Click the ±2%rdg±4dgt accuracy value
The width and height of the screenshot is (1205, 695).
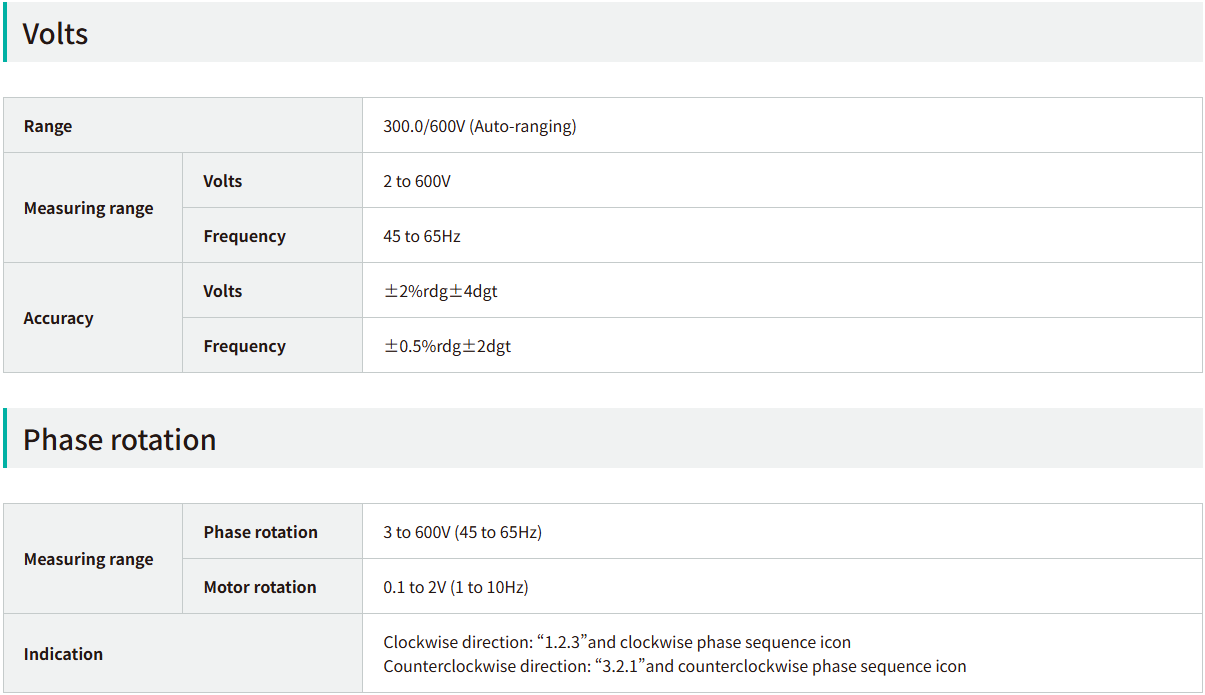[x=441, y=291]
